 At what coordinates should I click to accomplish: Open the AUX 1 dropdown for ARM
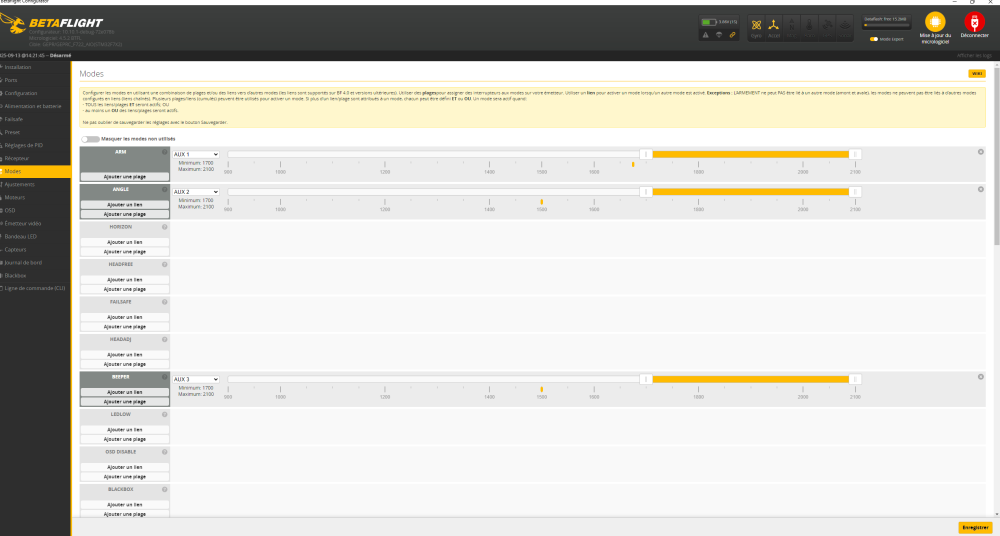pos(195,154)
